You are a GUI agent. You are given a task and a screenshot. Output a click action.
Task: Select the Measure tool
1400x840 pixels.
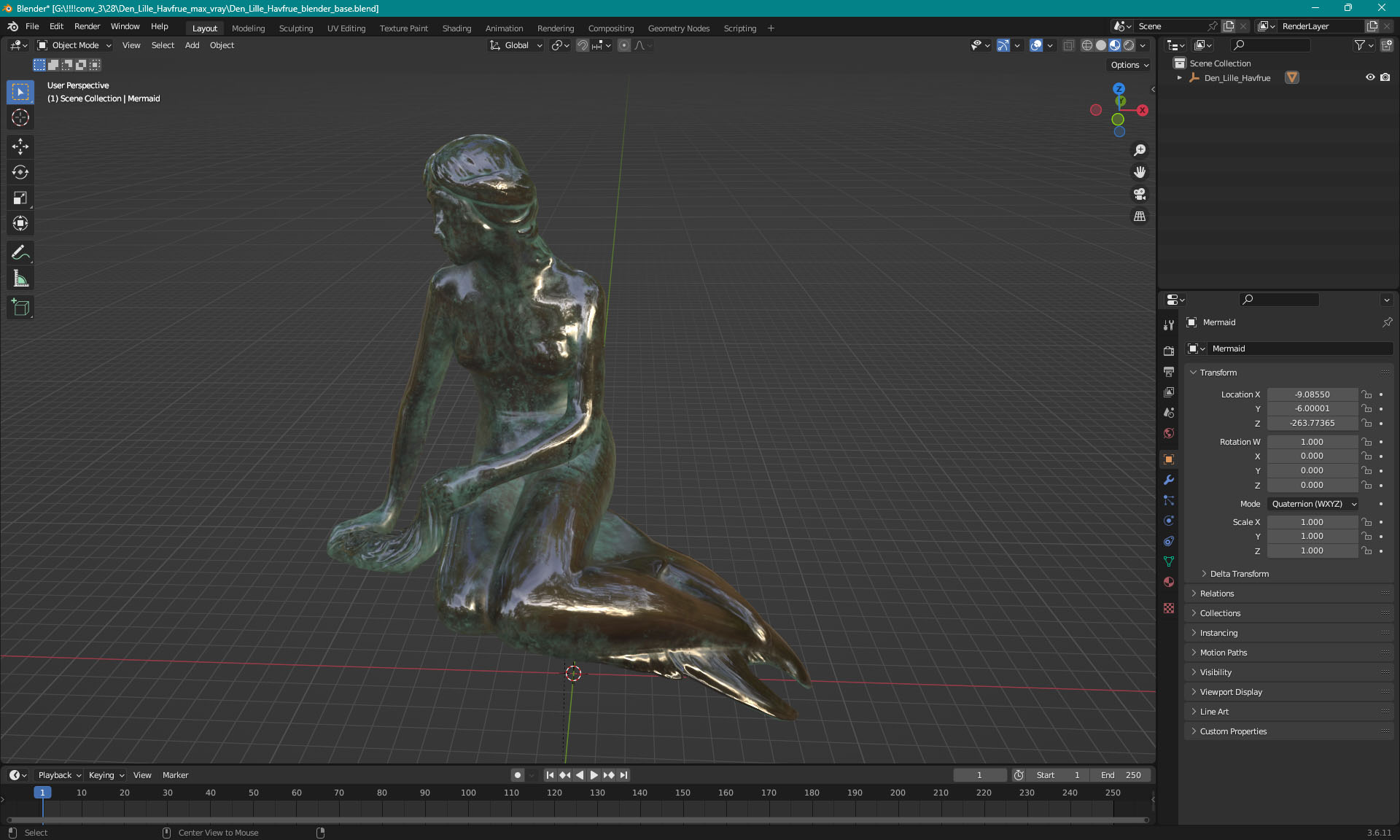coord(20,279)
